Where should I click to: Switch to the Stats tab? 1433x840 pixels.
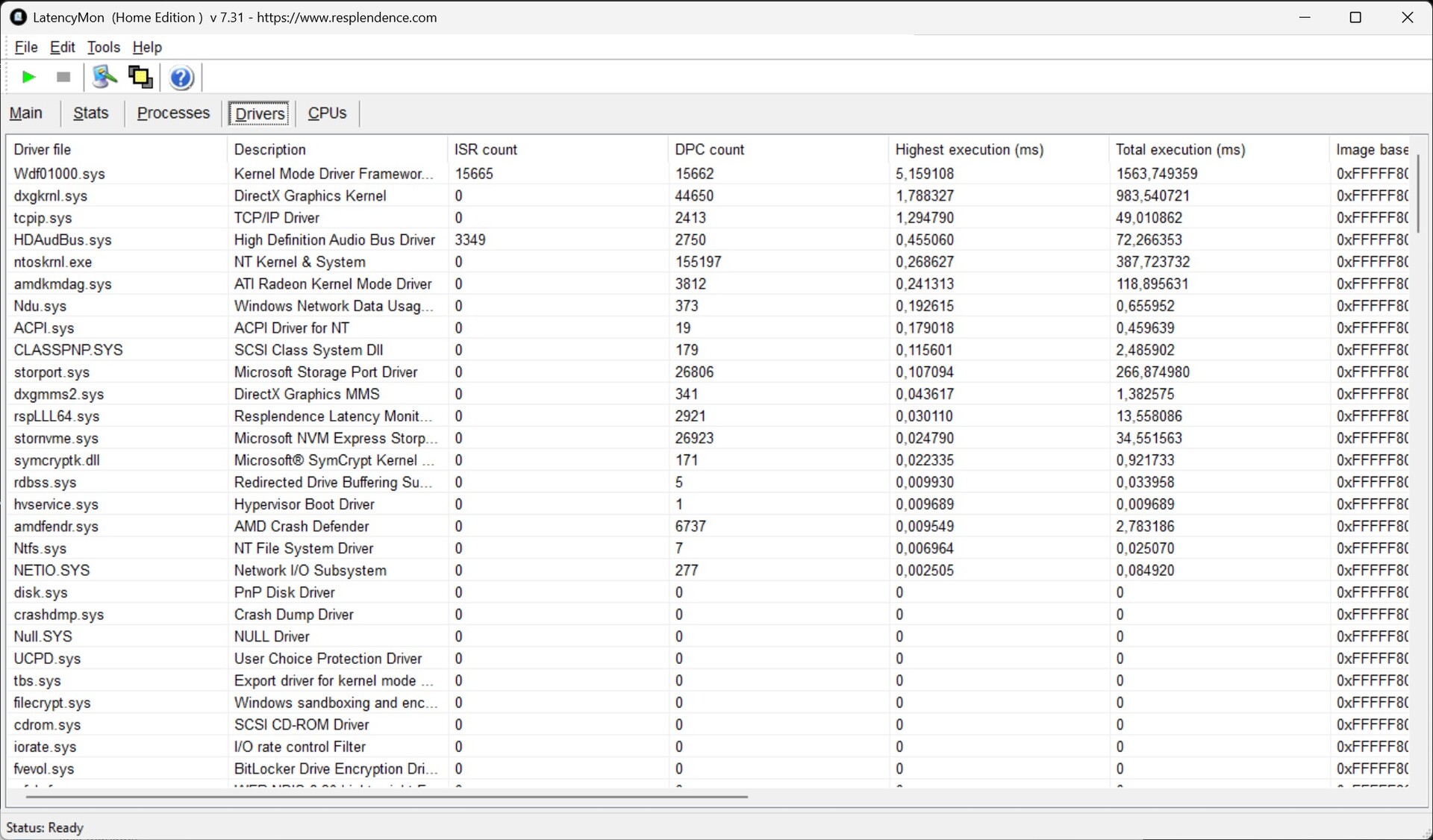coord(91,113)
